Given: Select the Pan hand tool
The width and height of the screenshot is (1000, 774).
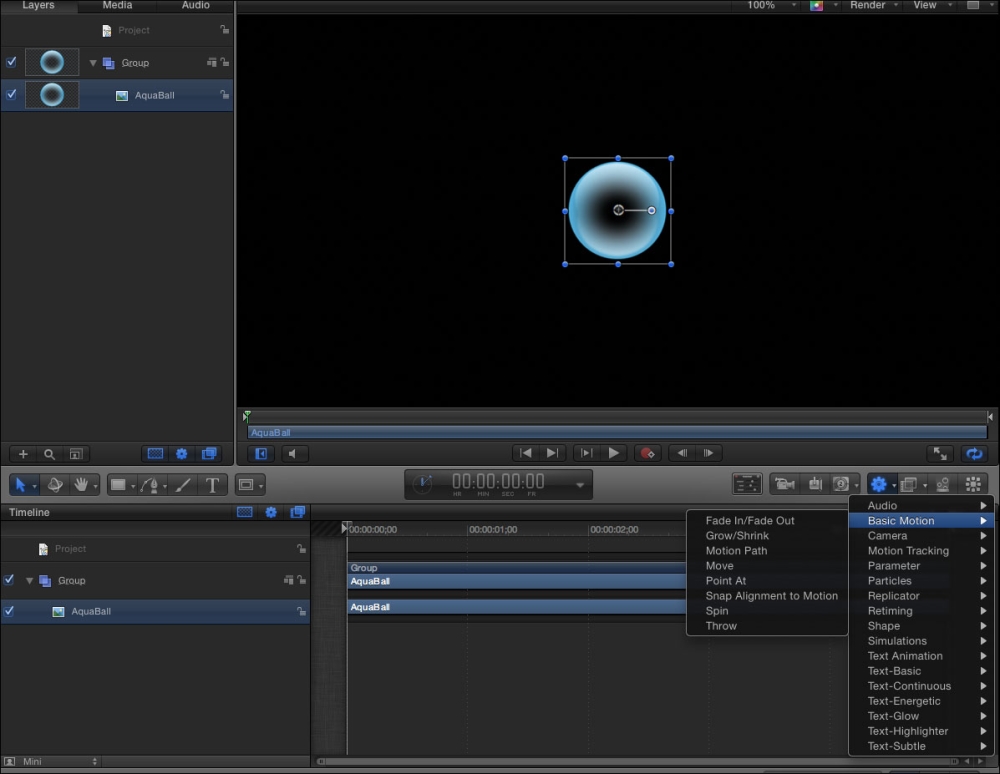Looking at the screenshot, I should coord(82,485).
